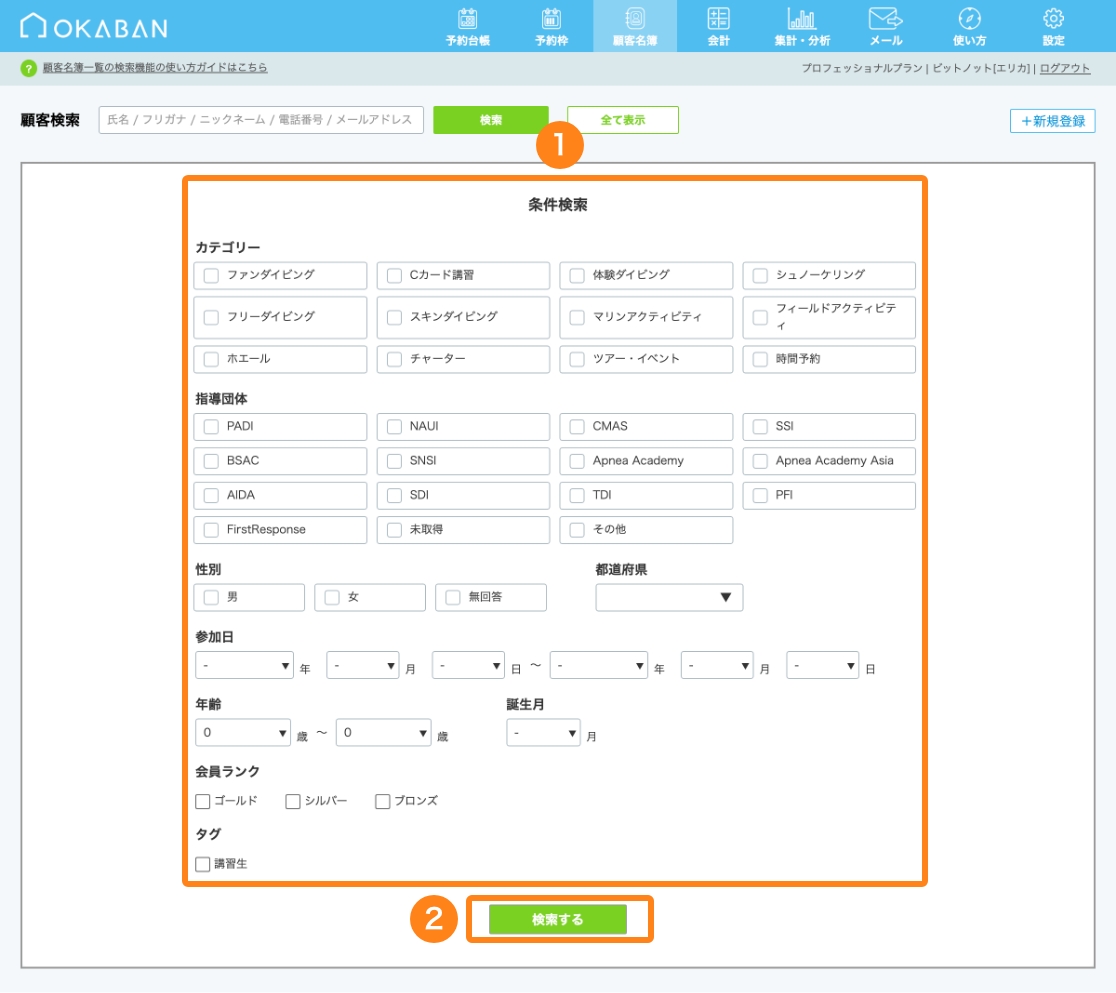Check the PFI organization box
1116x993 pixels.
760,495
